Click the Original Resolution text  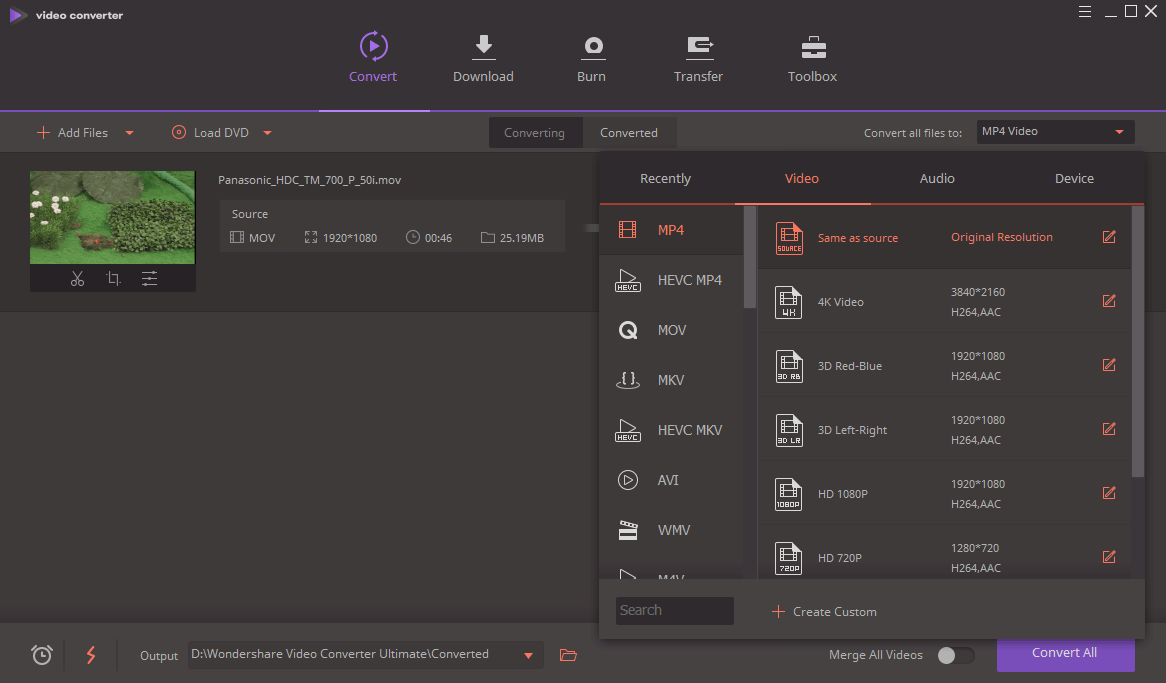click(1002, 237)
